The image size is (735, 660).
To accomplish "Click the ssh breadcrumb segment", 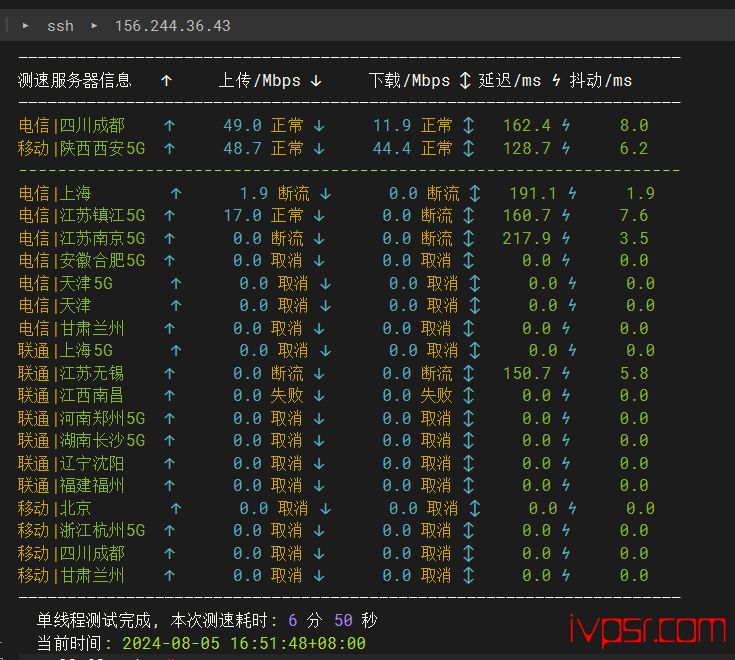I will (x=60, y=26).
